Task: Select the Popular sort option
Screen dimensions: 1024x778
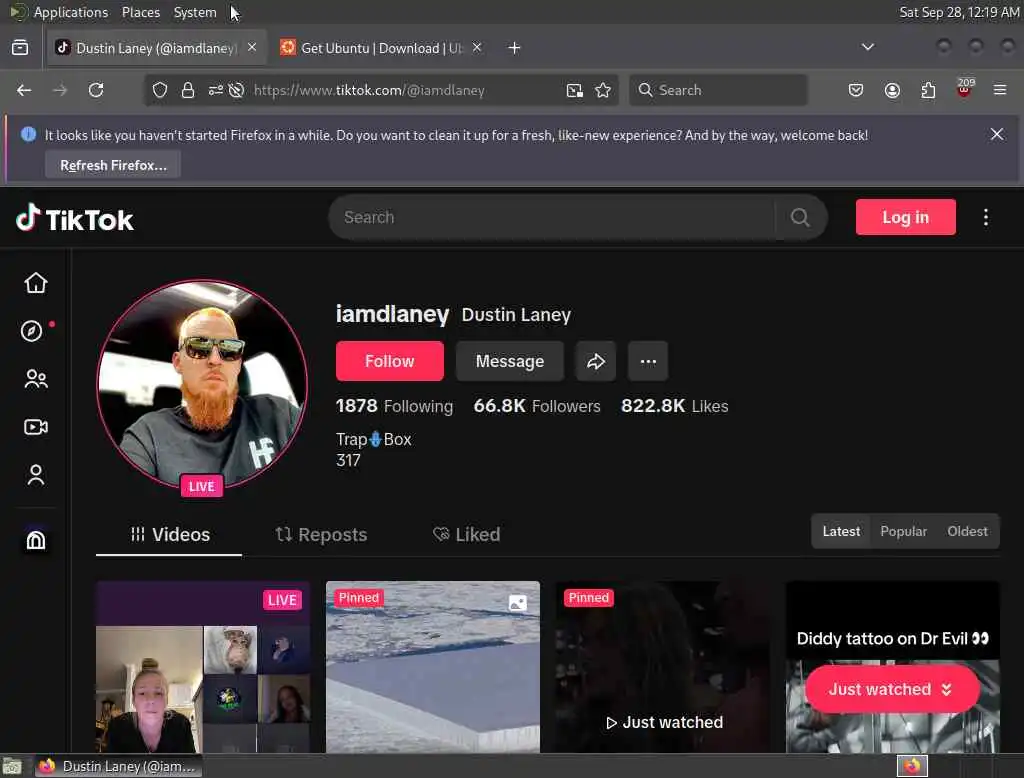Action: [x=903, y=531]
